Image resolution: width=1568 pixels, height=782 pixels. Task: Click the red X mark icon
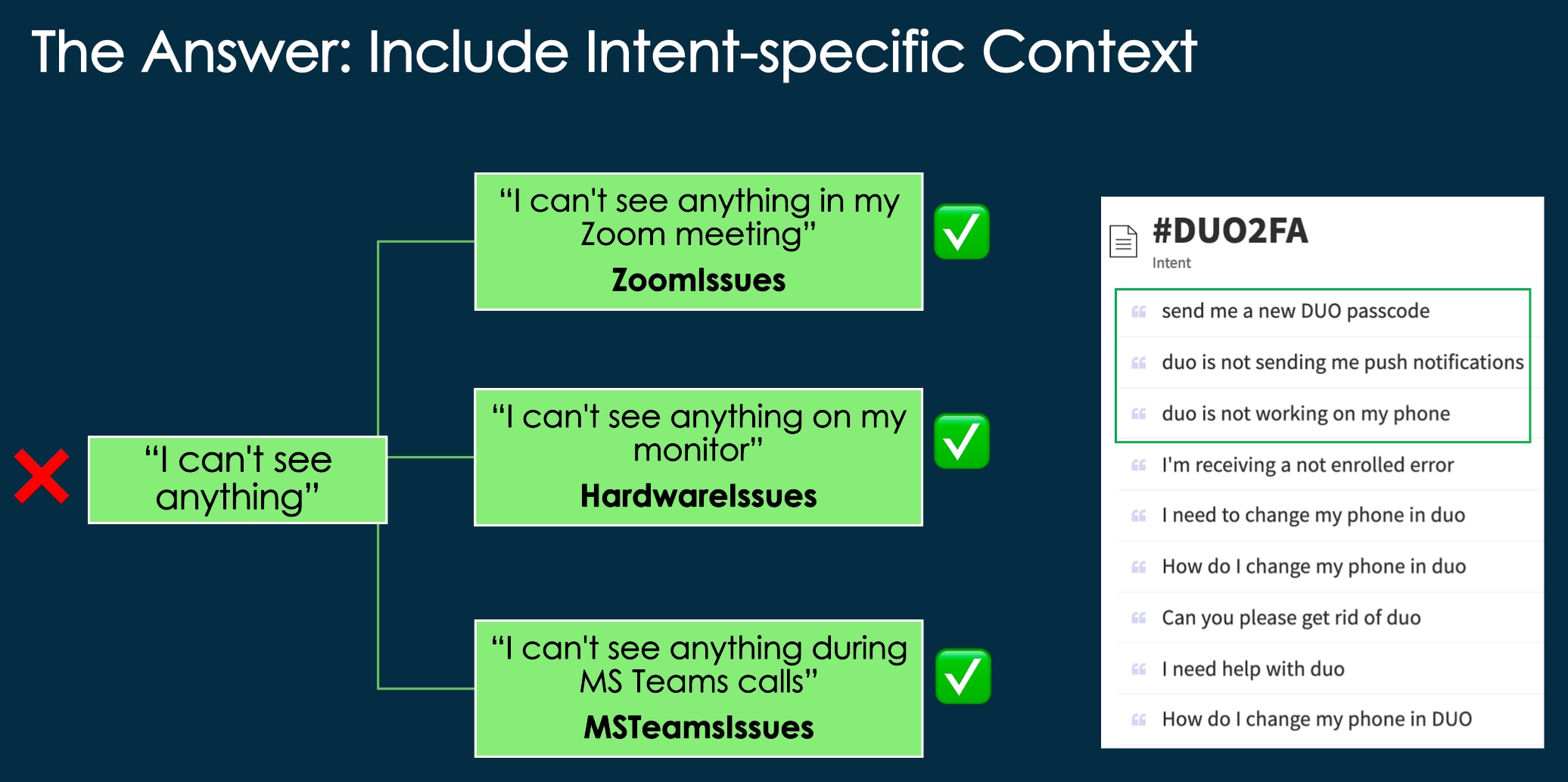click(x=42, y=476)
